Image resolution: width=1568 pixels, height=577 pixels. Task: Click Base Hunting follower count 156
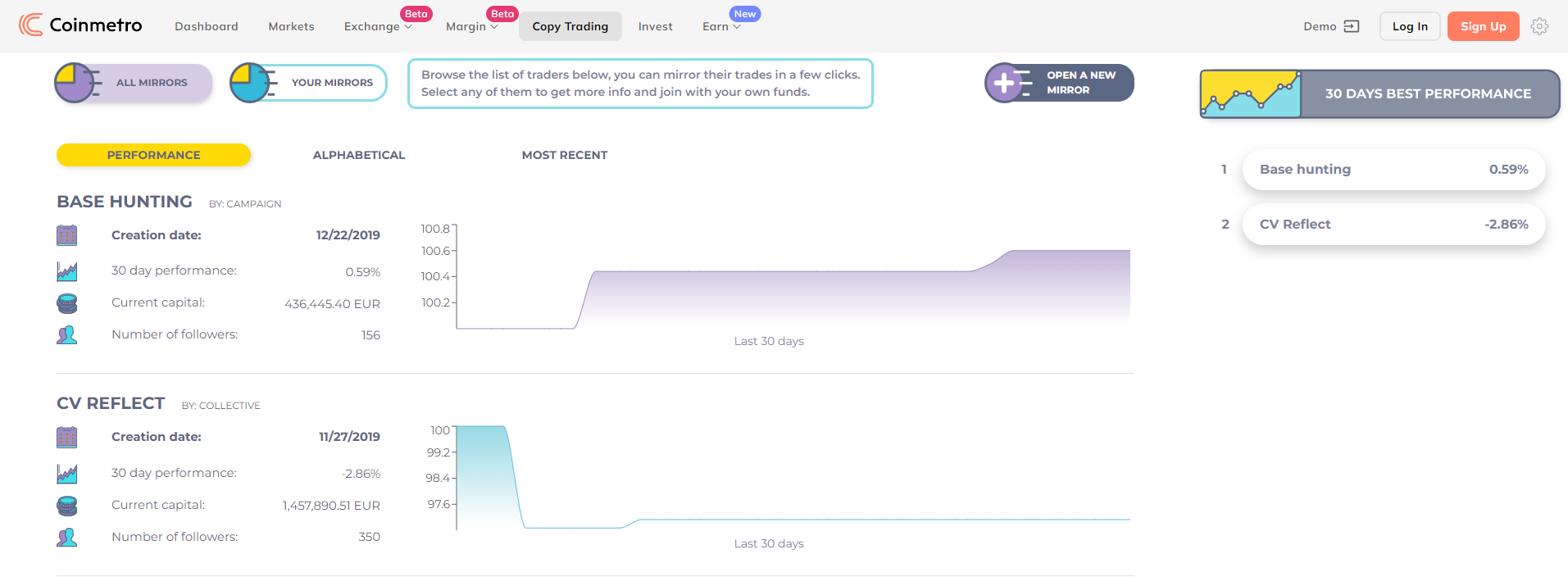pos(371,335)
